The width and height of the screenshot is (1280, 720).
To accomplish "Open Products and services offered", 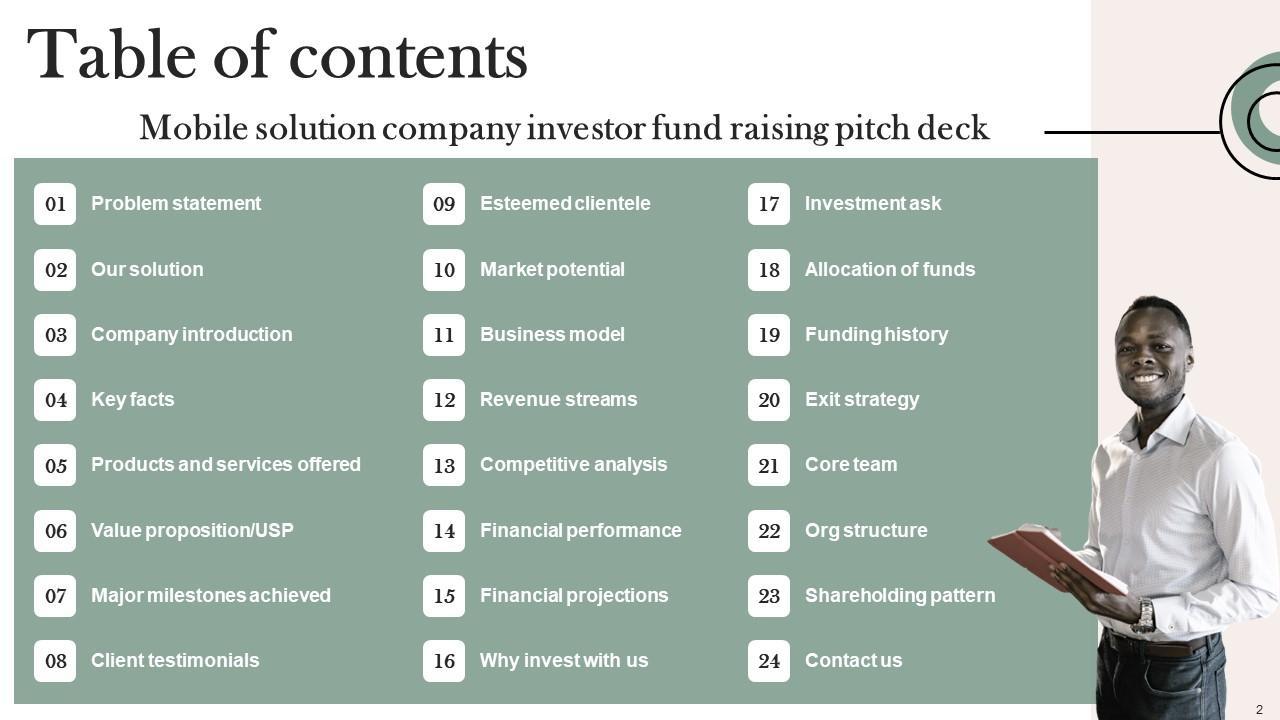I will pos(226,465).
